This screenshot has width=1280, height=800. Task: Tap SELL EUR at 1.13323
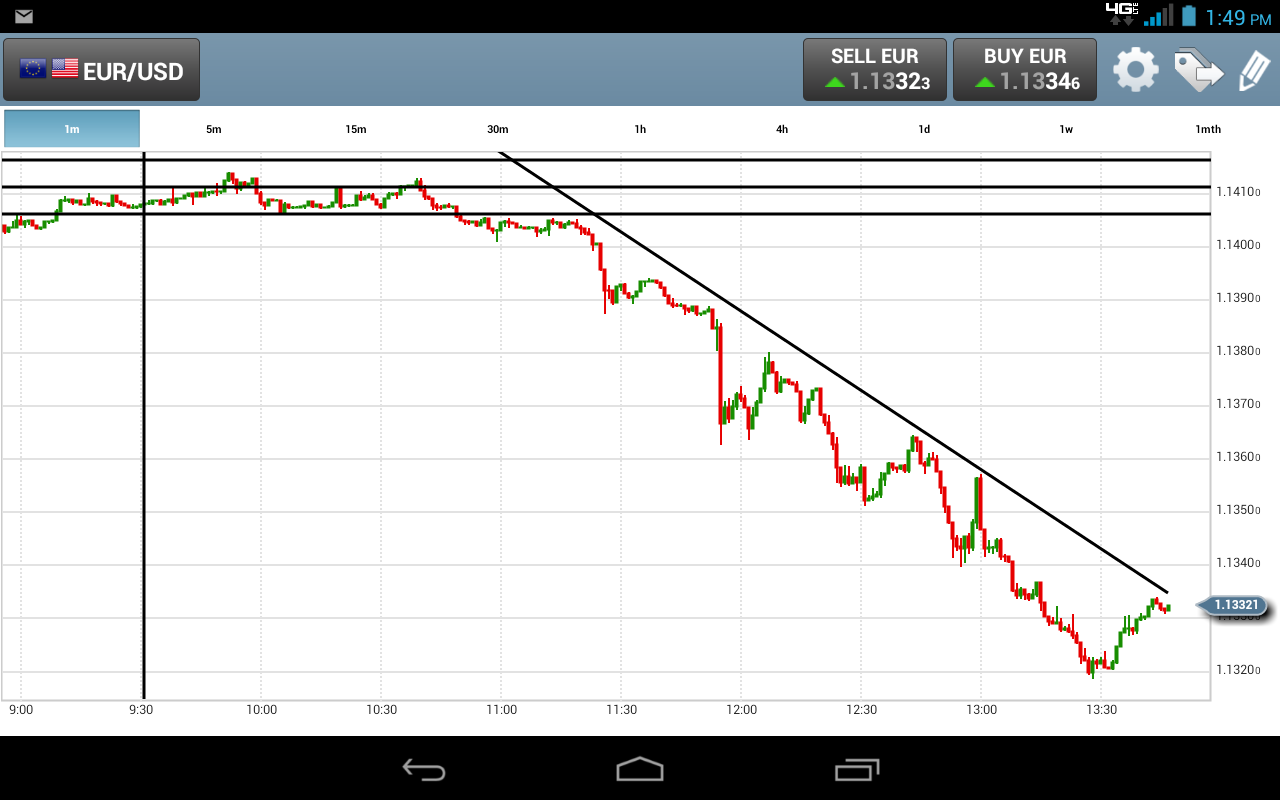pos(874,70)
